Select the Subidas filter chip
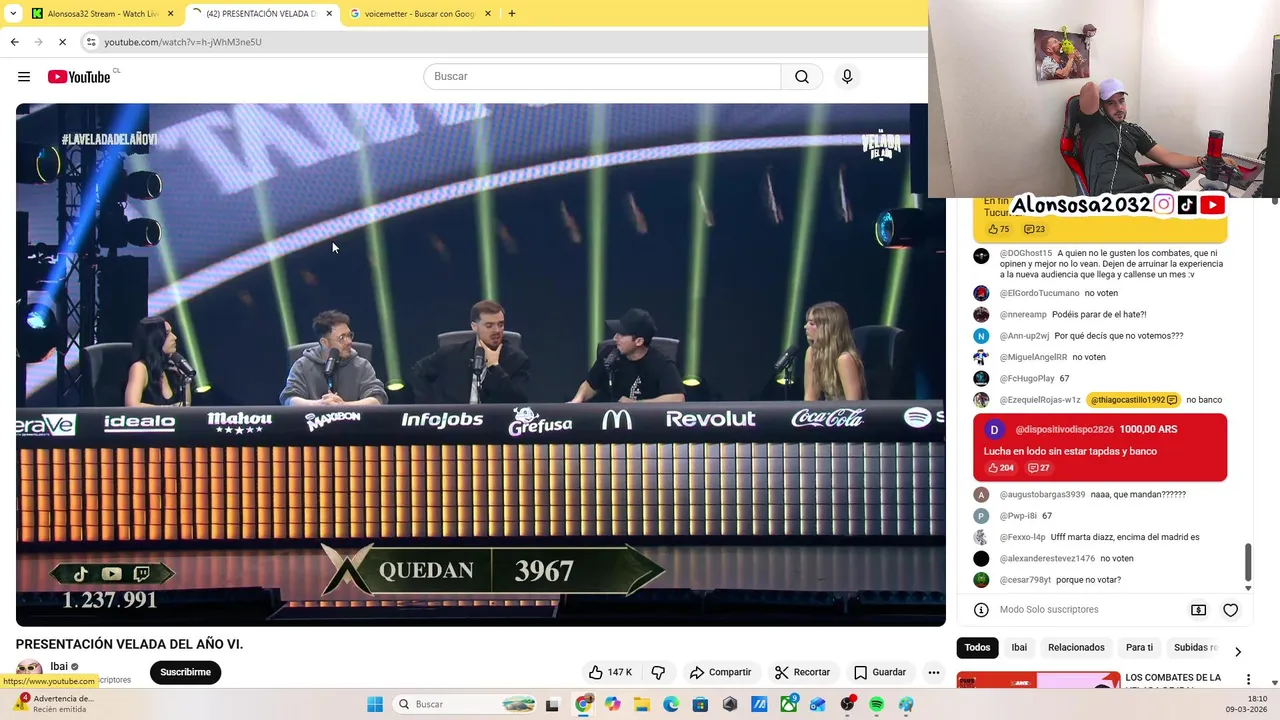This screenshot has height=720, width=1280. coord(1195,647)
